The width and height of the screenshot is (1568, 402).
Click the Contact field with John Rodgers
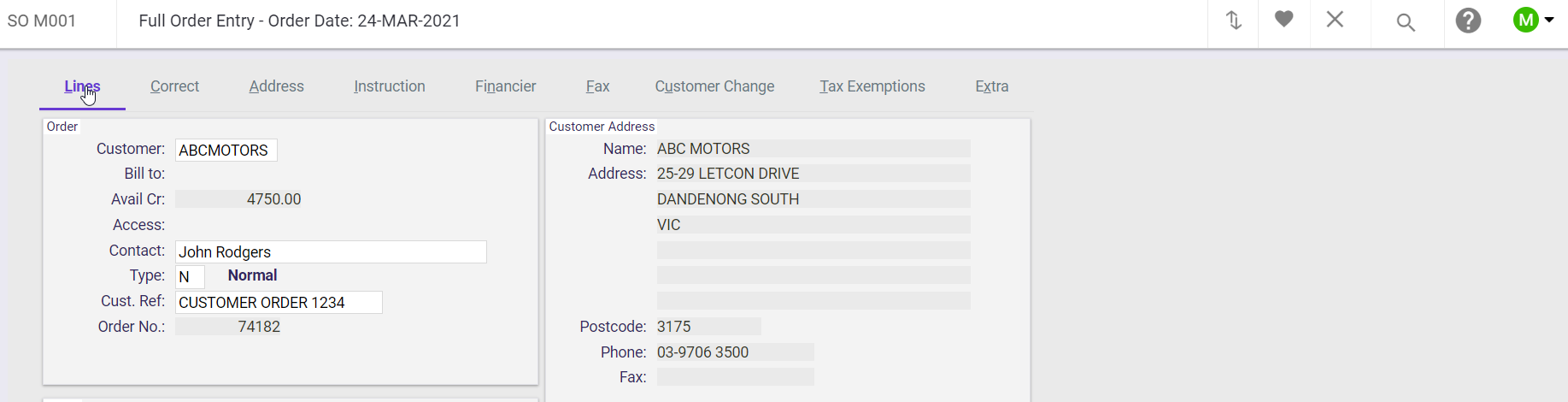[x=331, y=252]
